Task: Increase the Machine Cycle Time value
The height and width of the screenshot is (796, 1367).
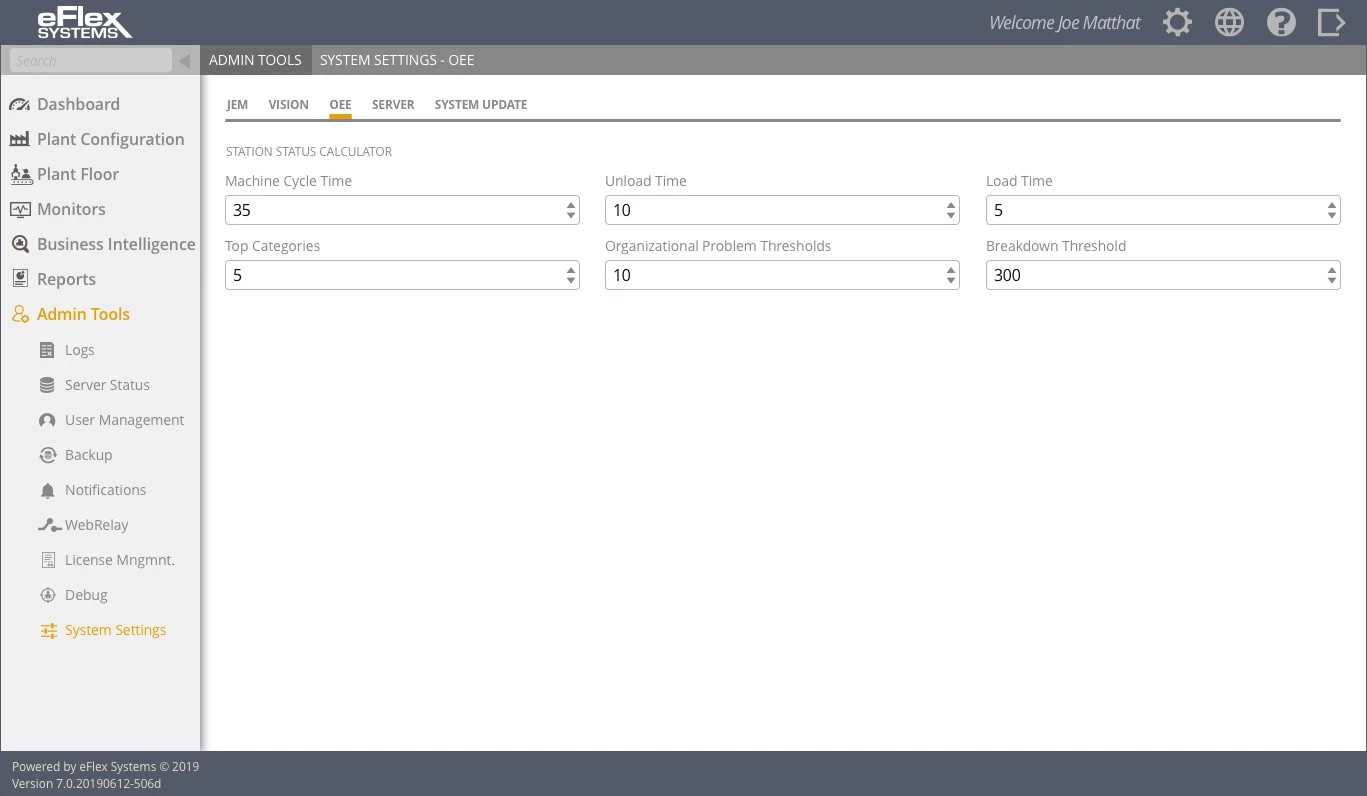Action: (571, 205)
